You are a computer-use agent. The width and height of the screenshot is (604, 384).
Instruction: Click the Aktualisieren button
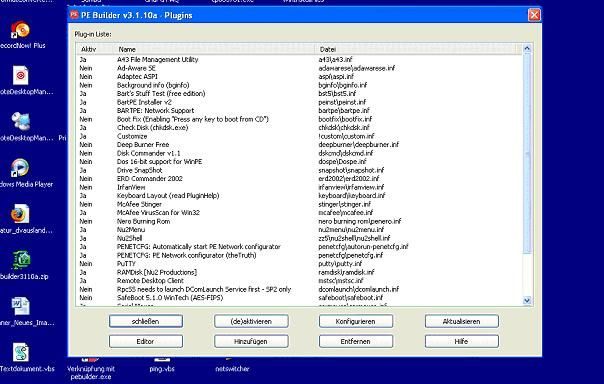tap(461, 321)
